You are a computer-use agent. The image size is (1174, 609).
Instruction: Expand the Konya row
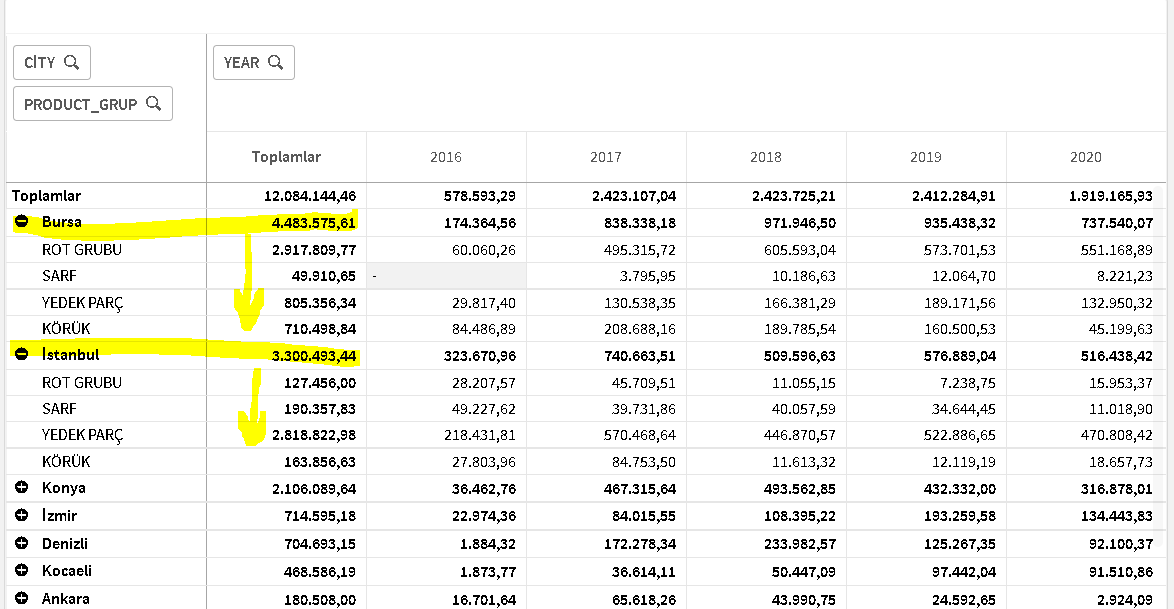[x=22, y=488]
